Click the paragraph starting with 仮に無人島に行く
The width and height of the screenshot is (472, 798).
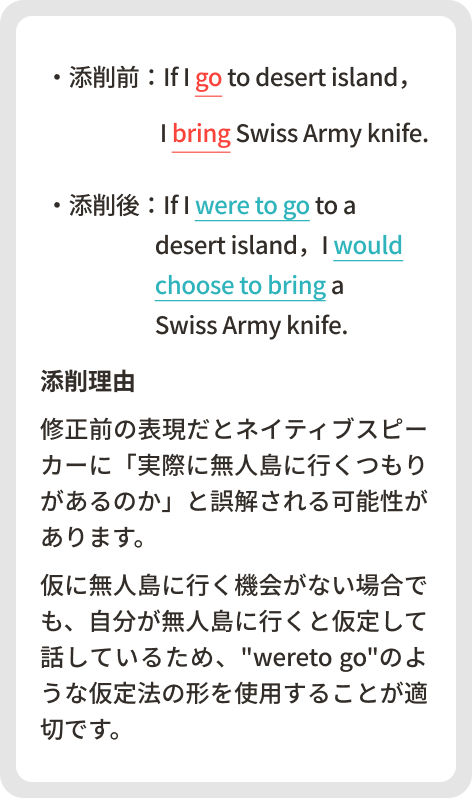pyautogui.click(x=234, y=657)
